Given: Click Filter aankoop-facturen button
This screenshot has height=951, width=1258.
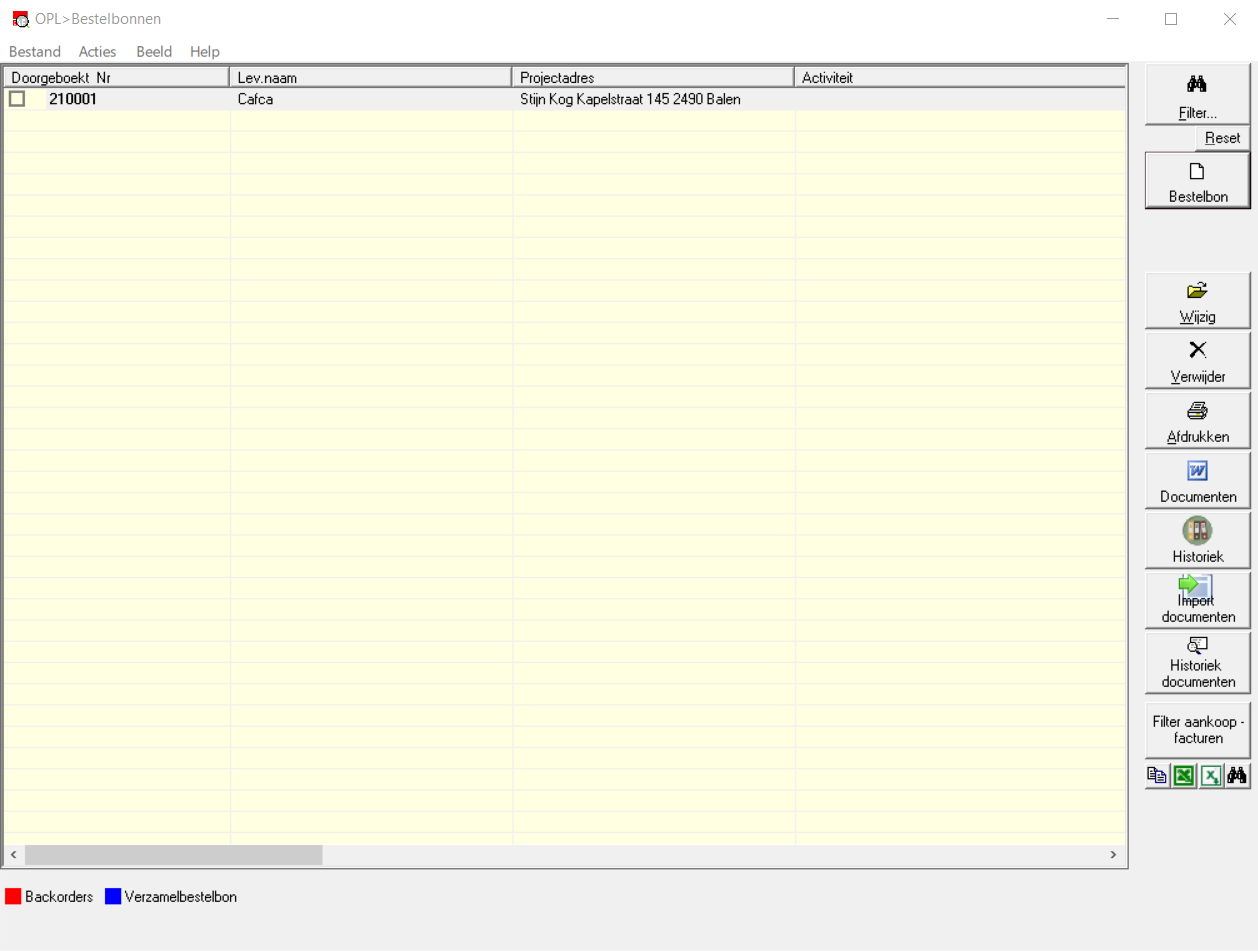Looking at the screenshot, I should 1197,730.
